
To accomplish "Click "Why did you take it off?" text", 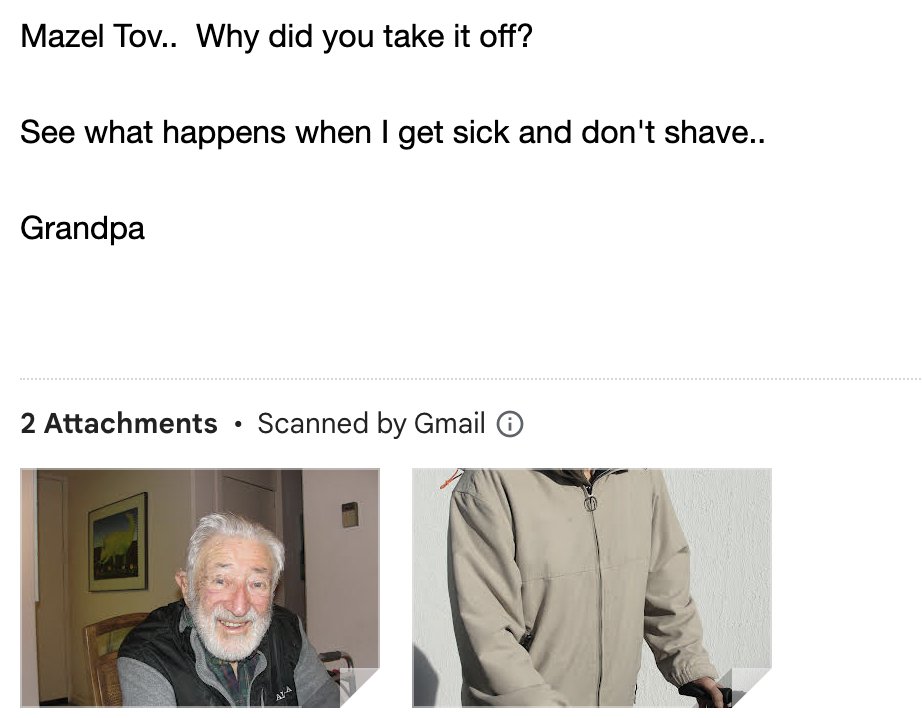I will coord(365,36).
